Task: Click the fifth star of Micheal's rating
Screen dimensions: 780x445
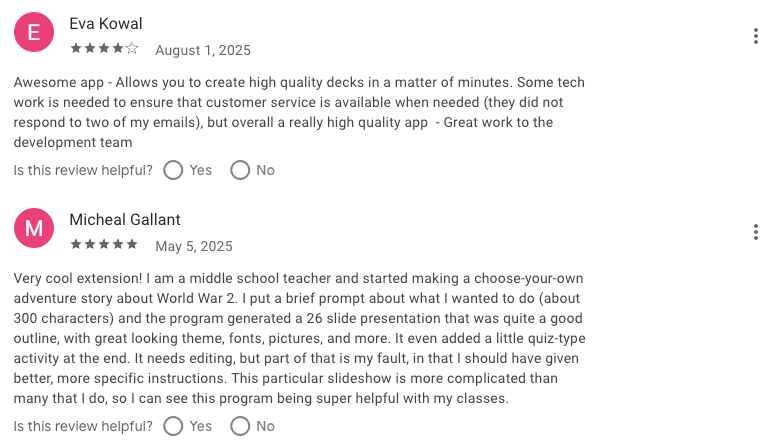Action: pos(133,244)
